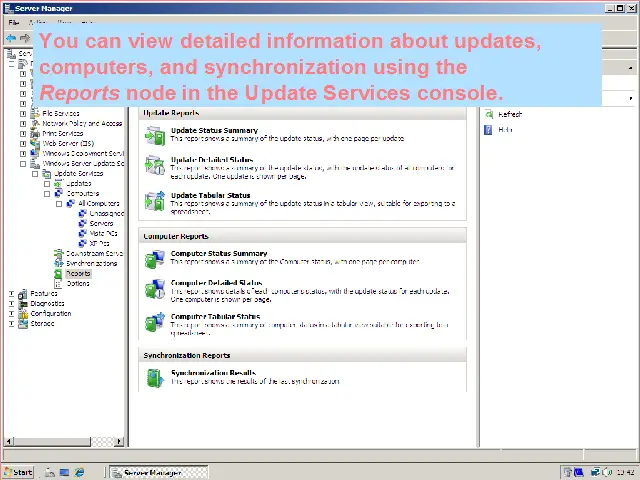
Task: Click the Features node icon
Action: pyautogui.click(x=23, y=293)
